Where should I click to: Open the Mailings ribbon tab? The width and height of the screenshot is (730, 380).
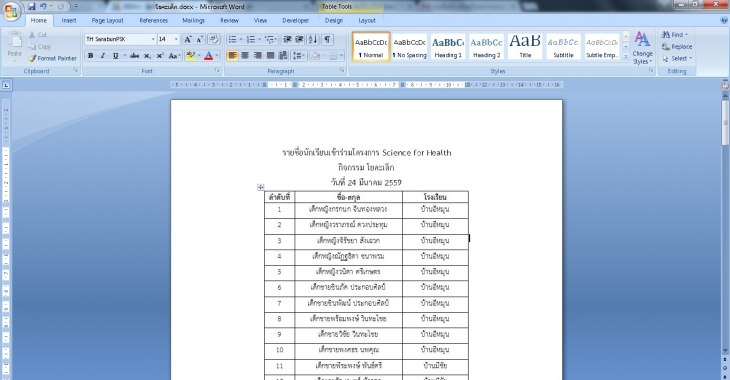coord(193,20)
